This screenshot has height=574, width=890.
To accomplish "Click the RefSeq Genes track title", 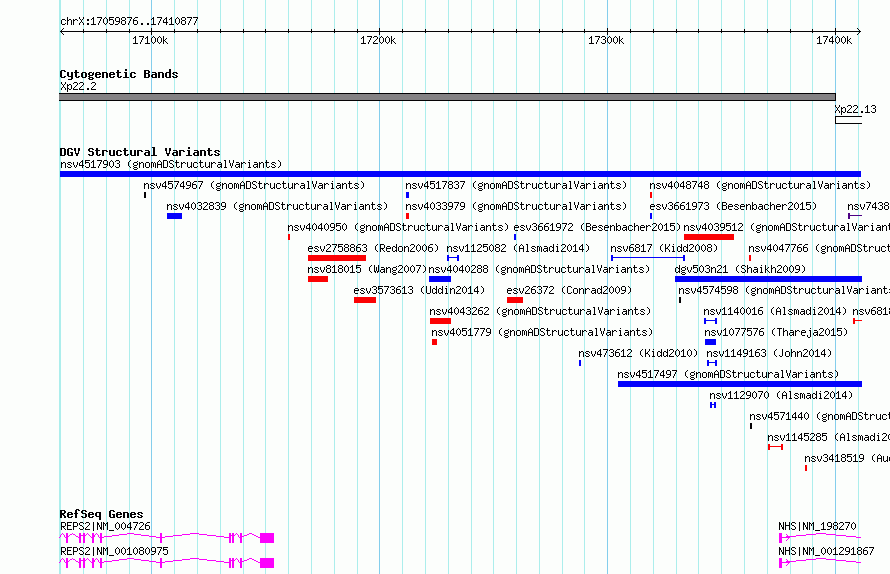I will pyautogui.click(x=101, y=514).
